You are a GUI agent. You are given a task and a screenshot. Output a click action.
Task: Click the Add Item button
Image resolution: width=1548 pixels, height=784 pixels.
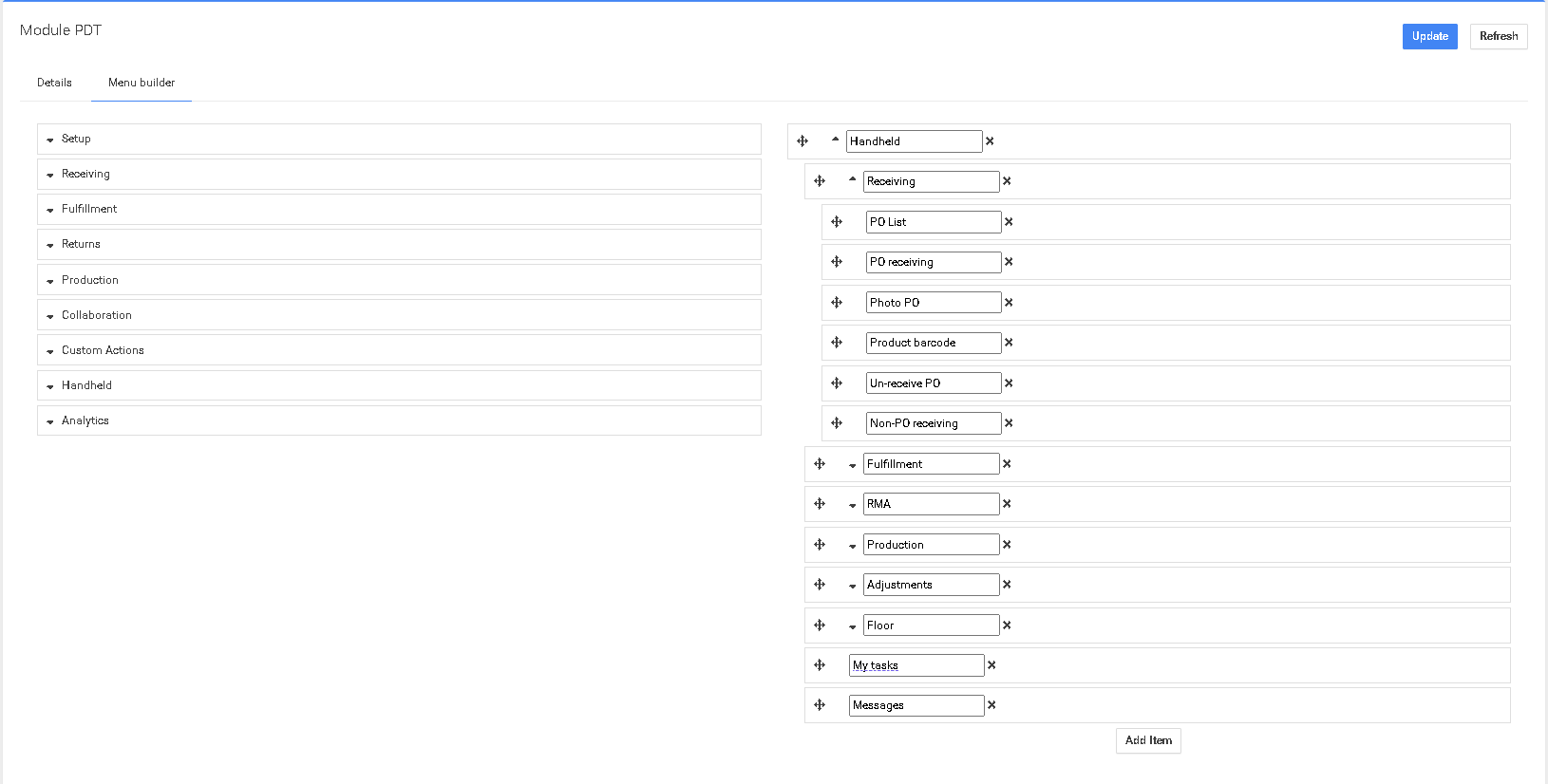(x=1148, y=740)
